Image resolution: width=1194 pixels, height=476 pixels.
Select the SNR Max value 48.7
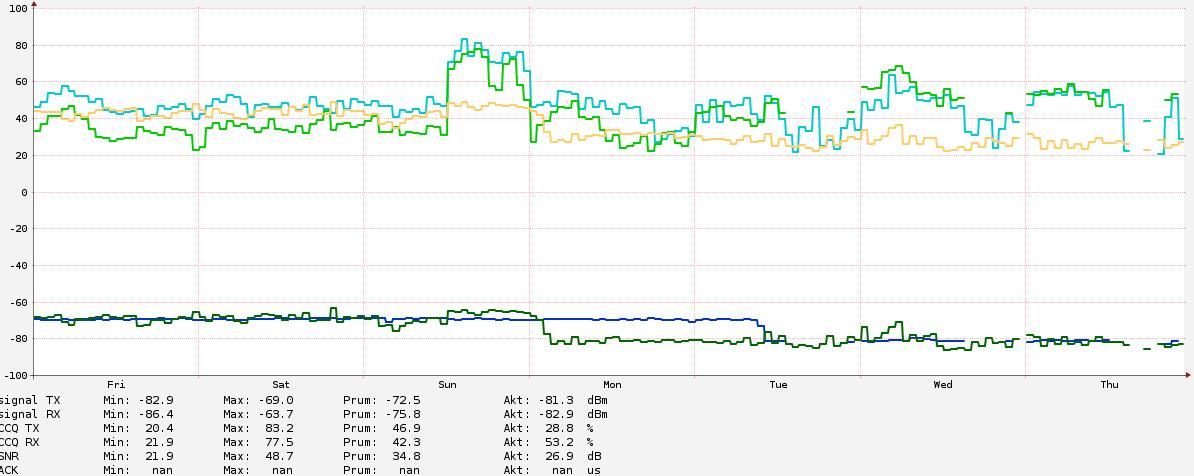(280, 456)
